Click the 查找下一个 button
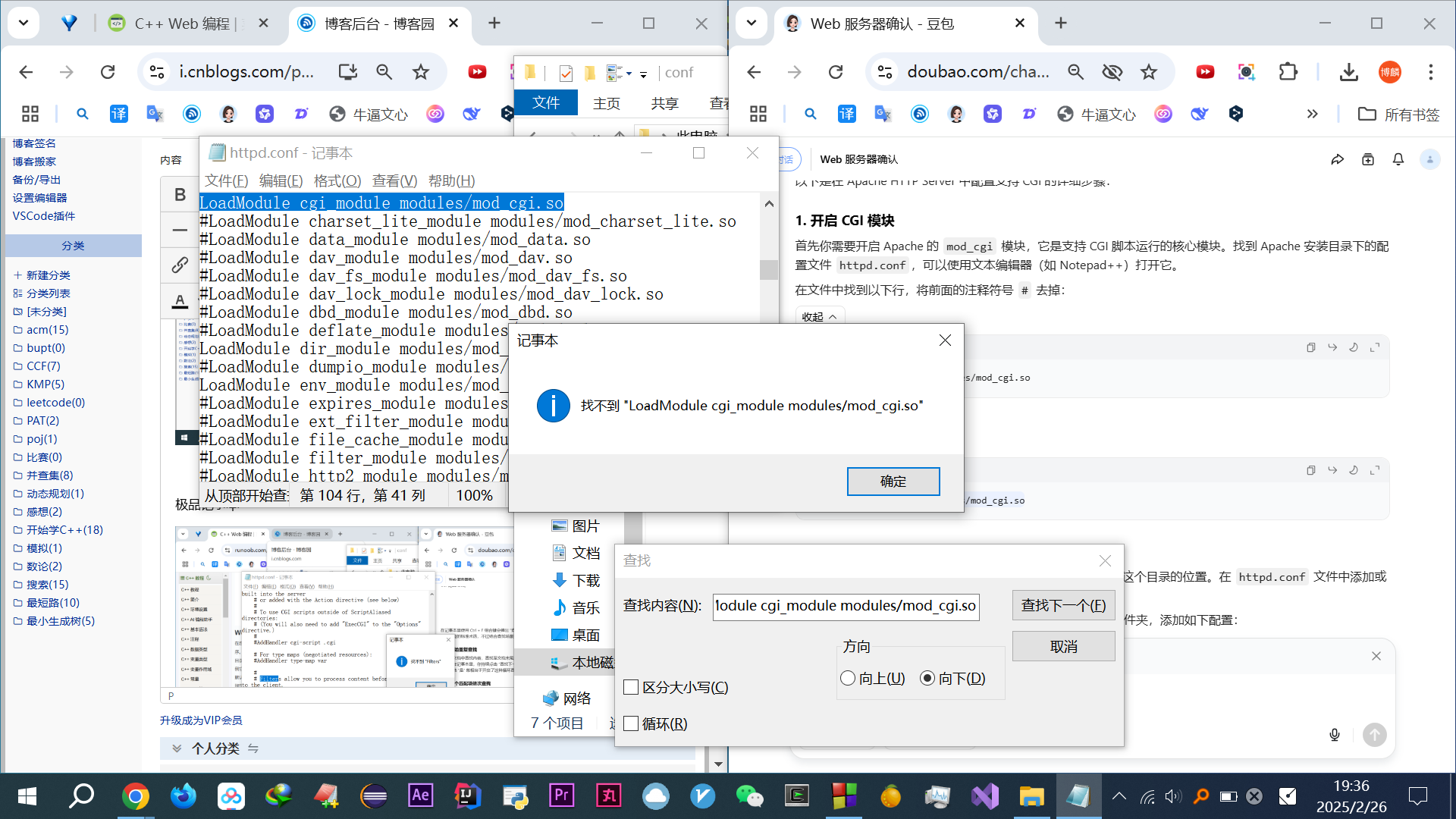Viewport: 1456px width, 819px height. point(1063,605)
